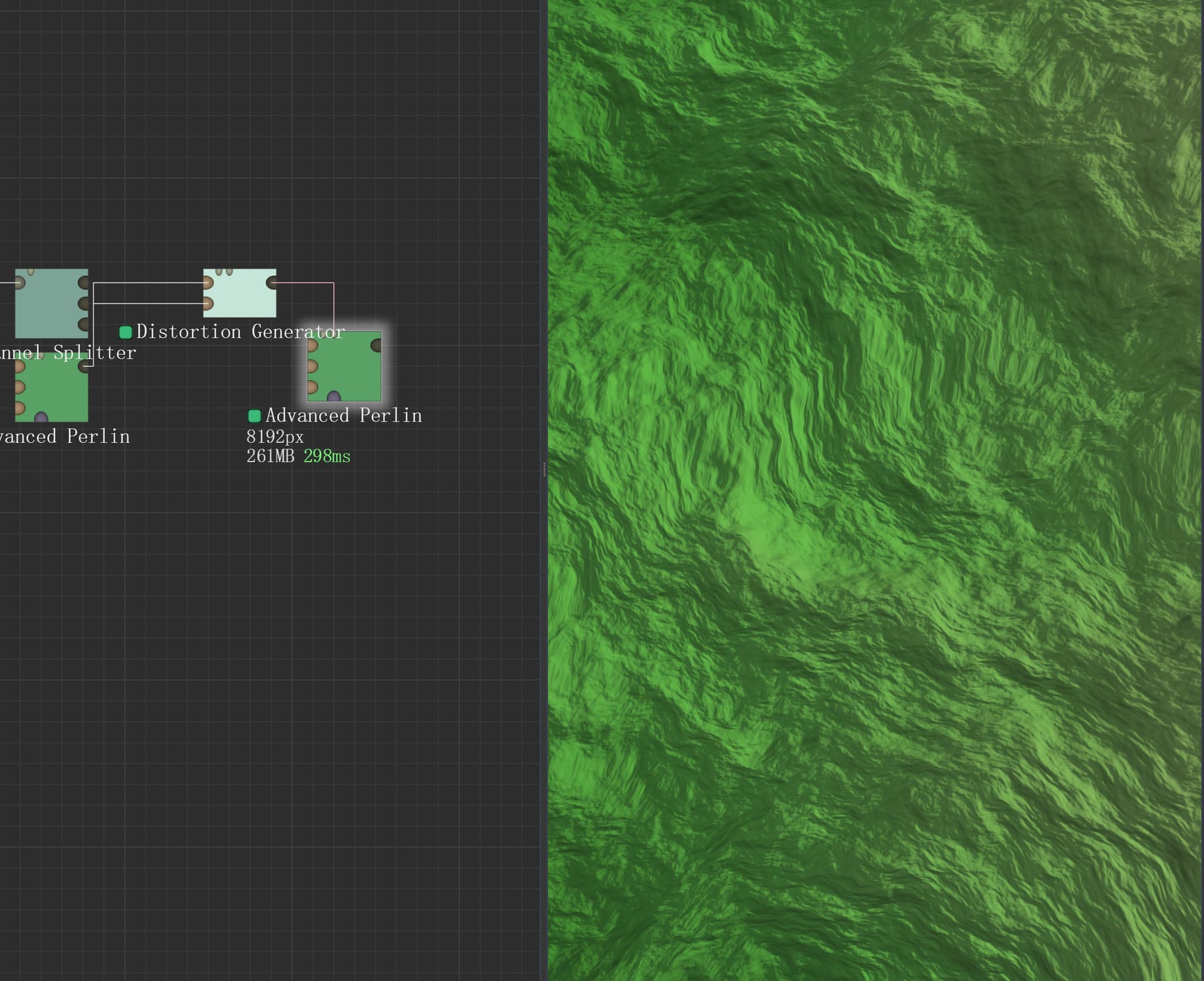Image resolution: width=1204 pixels, height=981 pixels.
Task: Click Channel Splitter's top output port
Action: point(83,283)
